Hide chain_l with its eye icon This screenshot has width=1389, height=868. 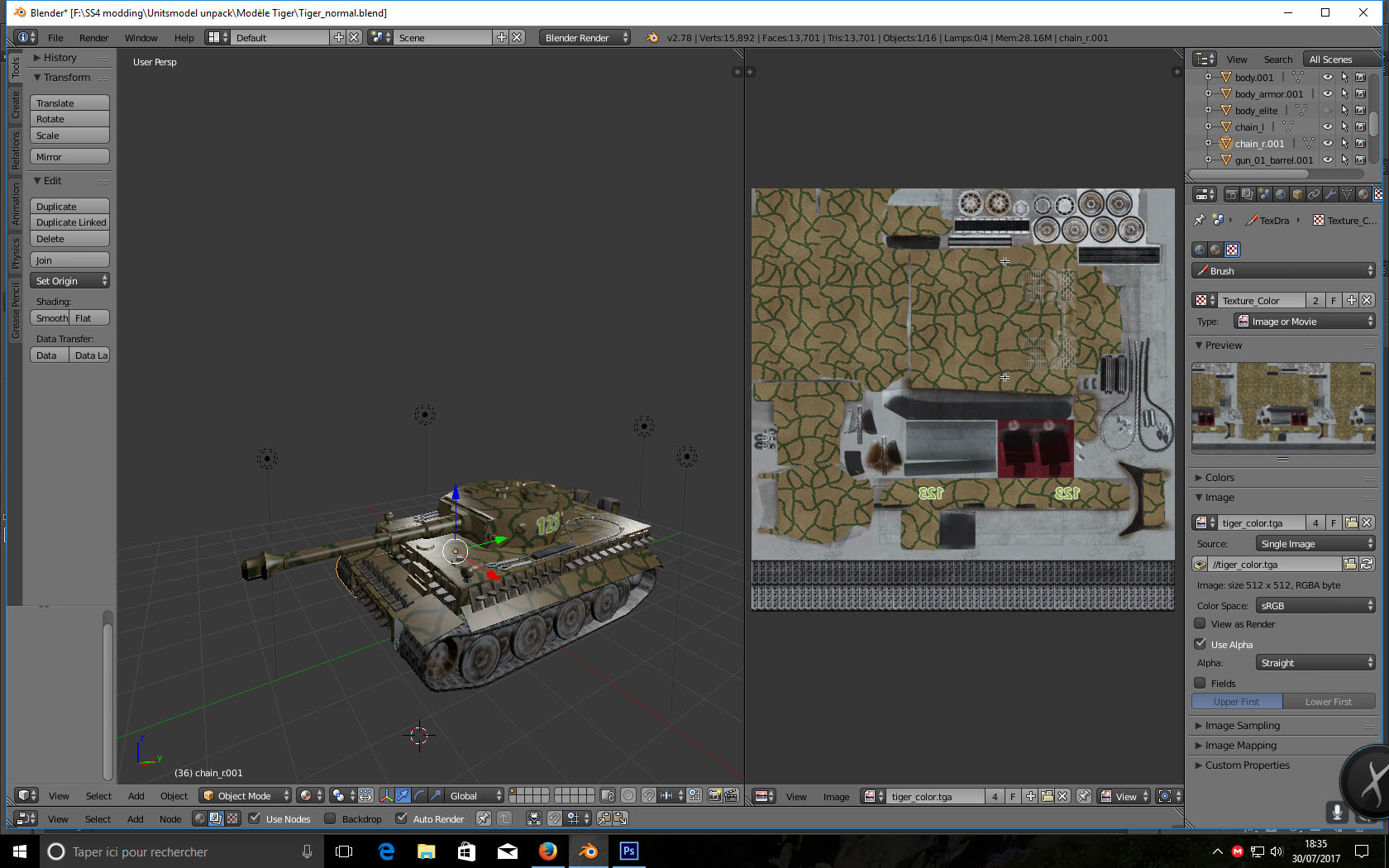1328,126
